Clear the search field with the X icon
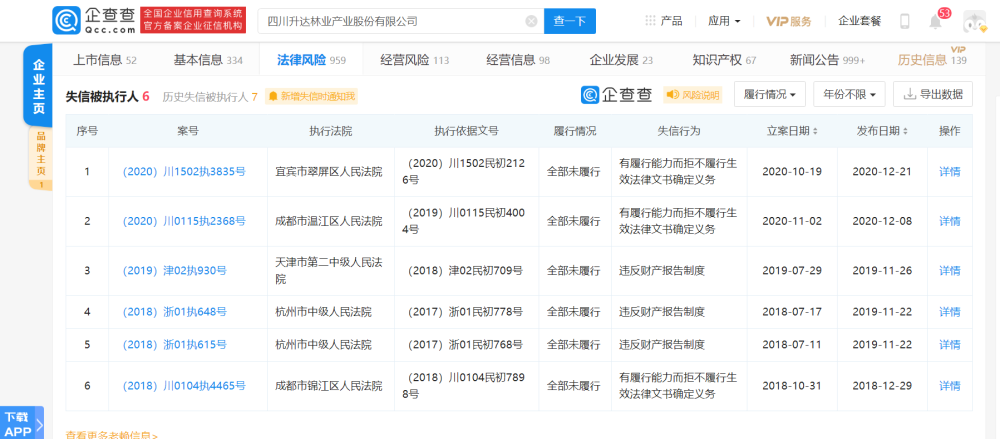 (531, 21)
